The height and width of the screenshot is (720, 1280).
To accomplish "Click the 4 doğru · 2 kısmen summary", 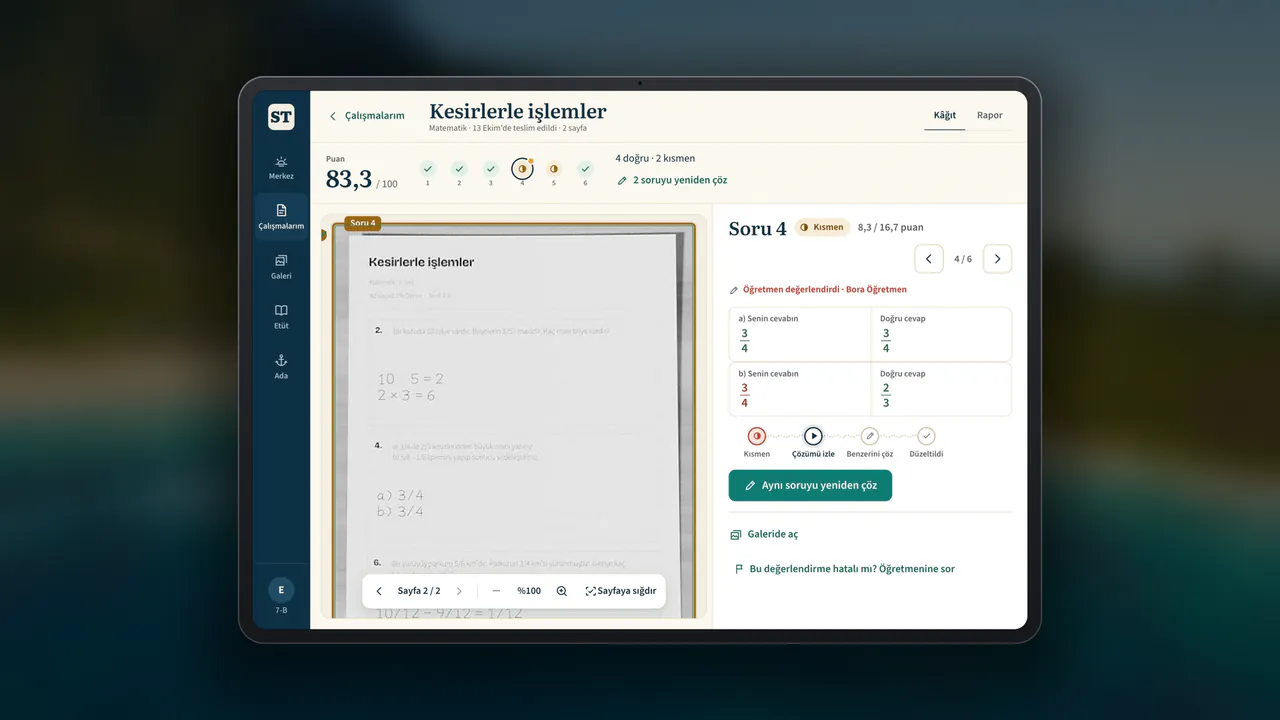I will click(x=655, y=158).
